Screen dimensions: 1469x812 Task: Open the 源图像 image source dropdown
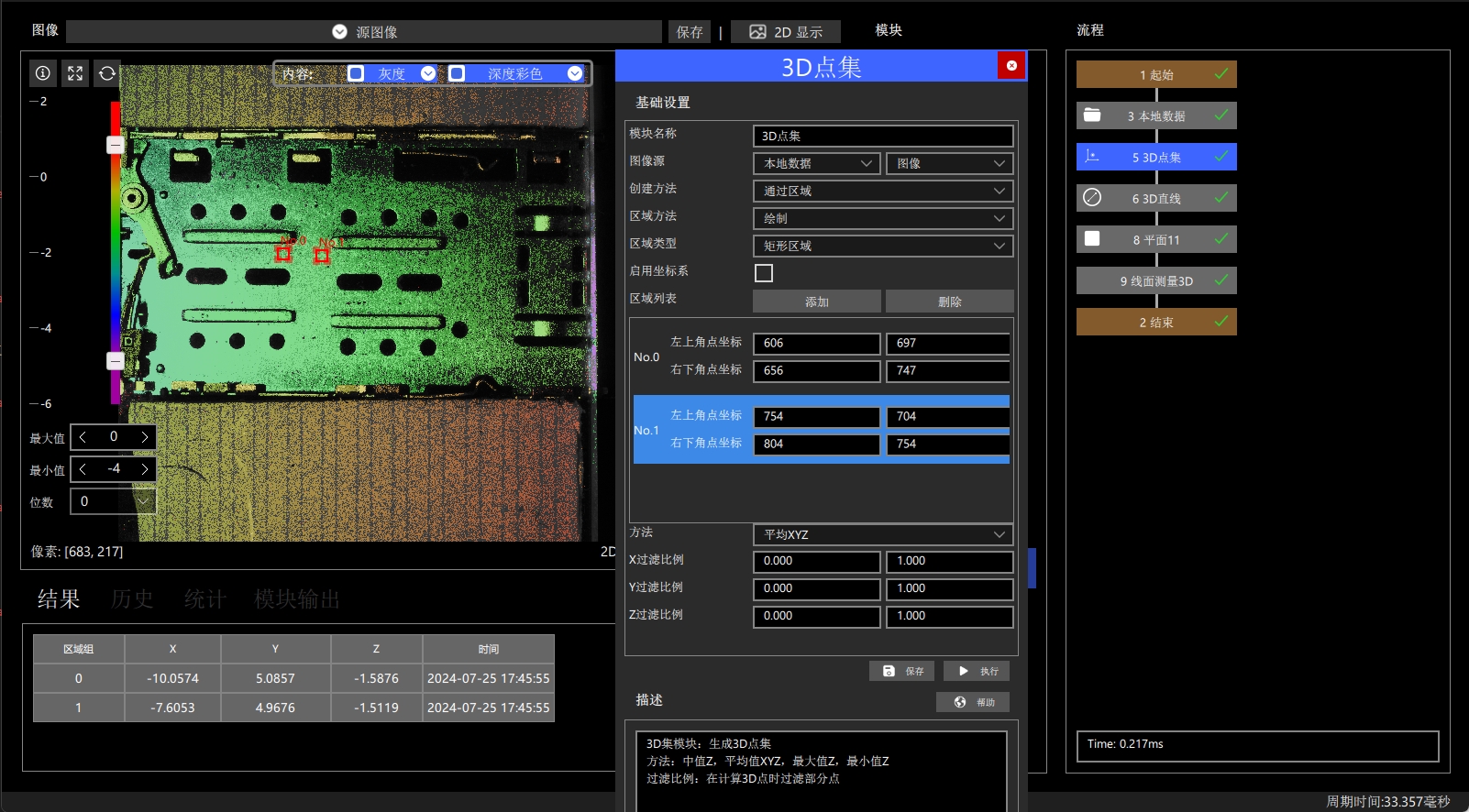364,32
